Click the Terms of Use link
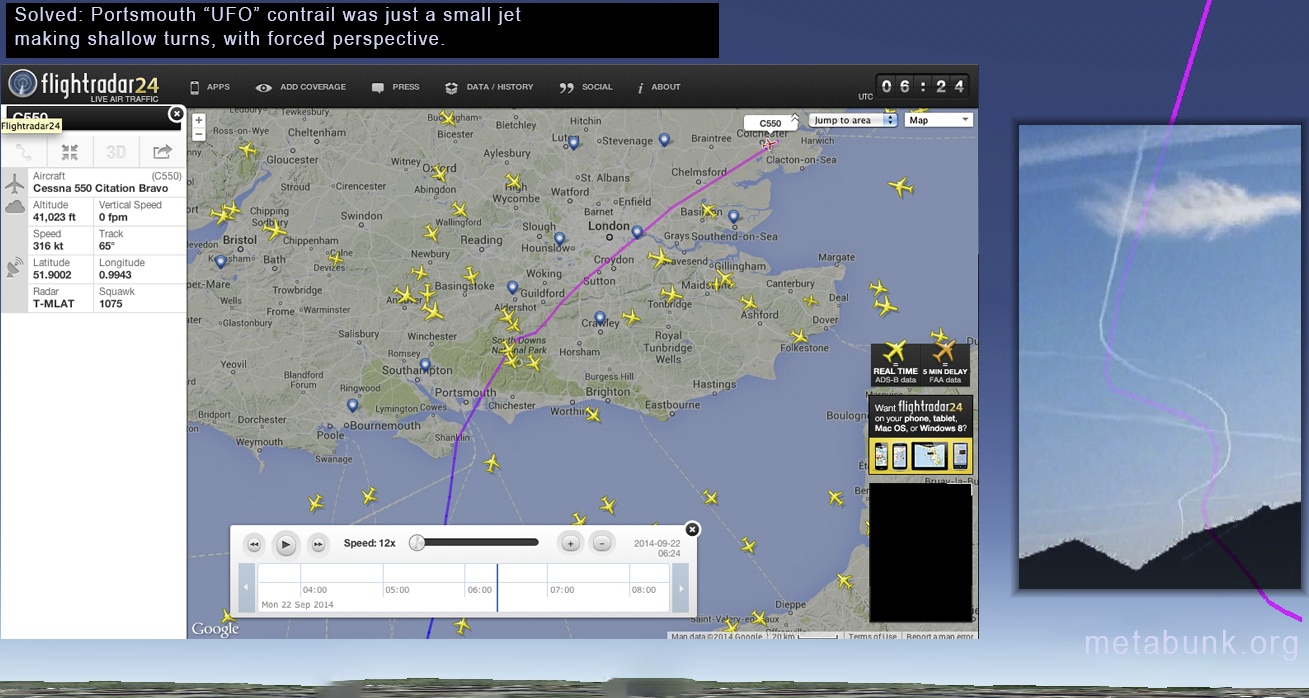 pos(873,636)
